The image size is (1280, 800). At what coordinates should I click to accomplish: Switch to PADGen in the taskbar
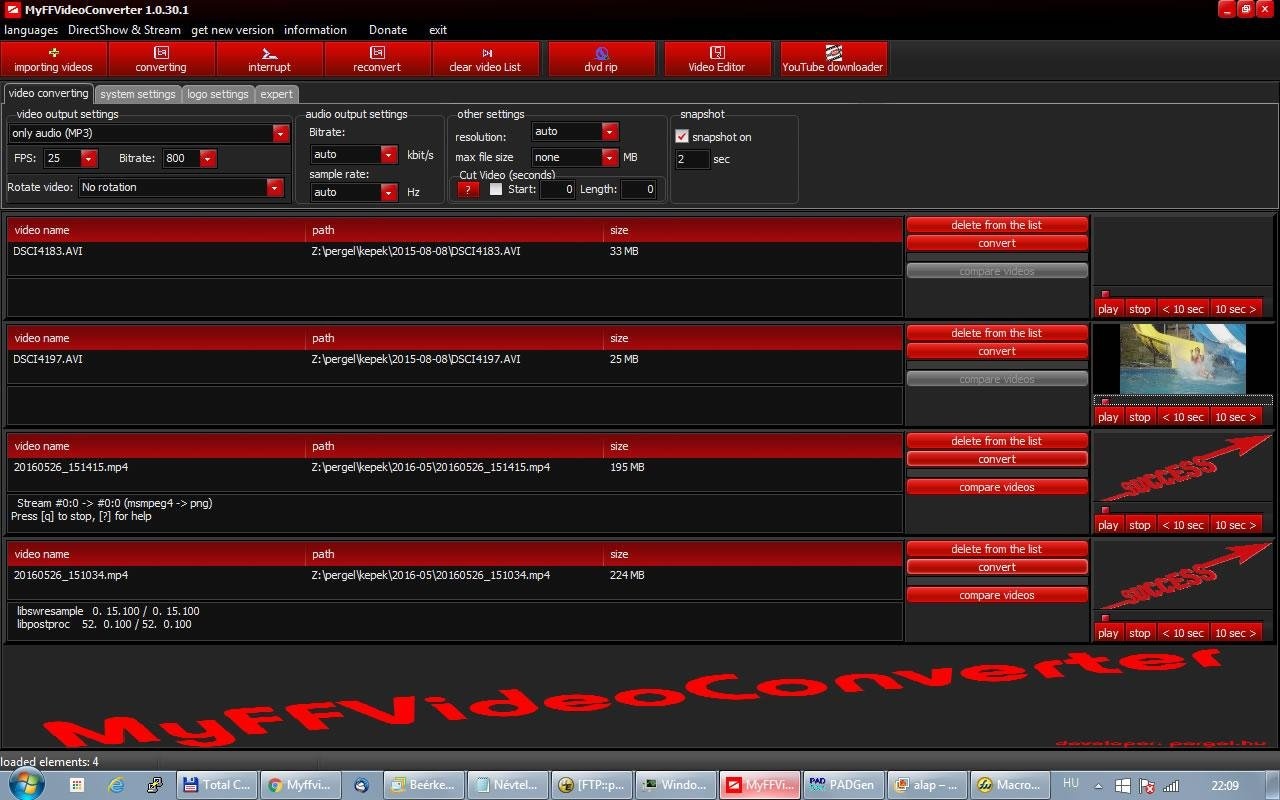click(843, 785)
